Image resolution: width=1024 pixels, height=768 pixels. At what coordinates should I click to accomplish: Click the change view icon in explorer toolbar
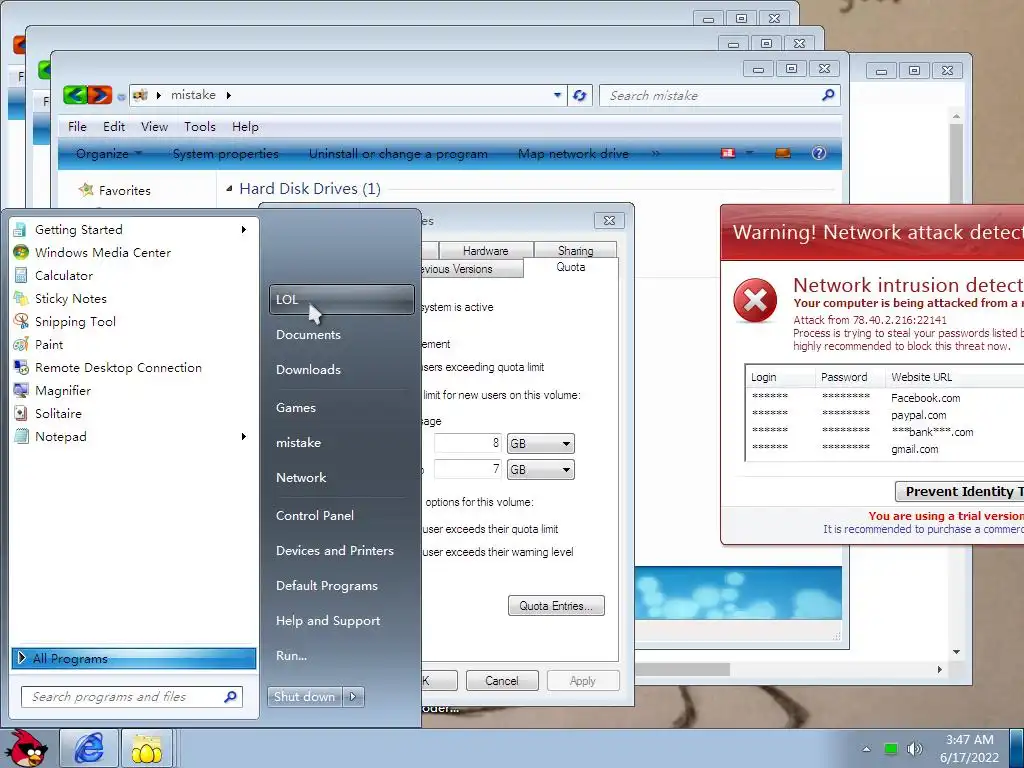(728, 153)
